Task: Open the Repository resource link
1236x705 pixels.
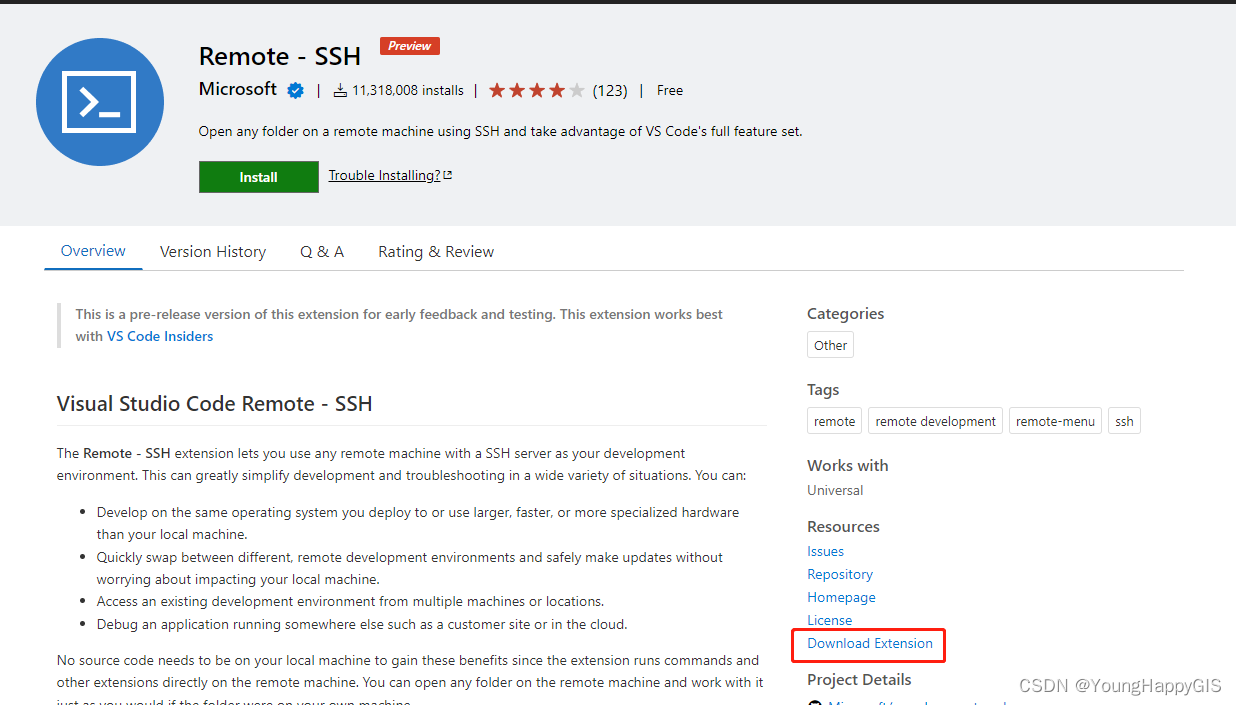Action: click(x=840, y=575)
